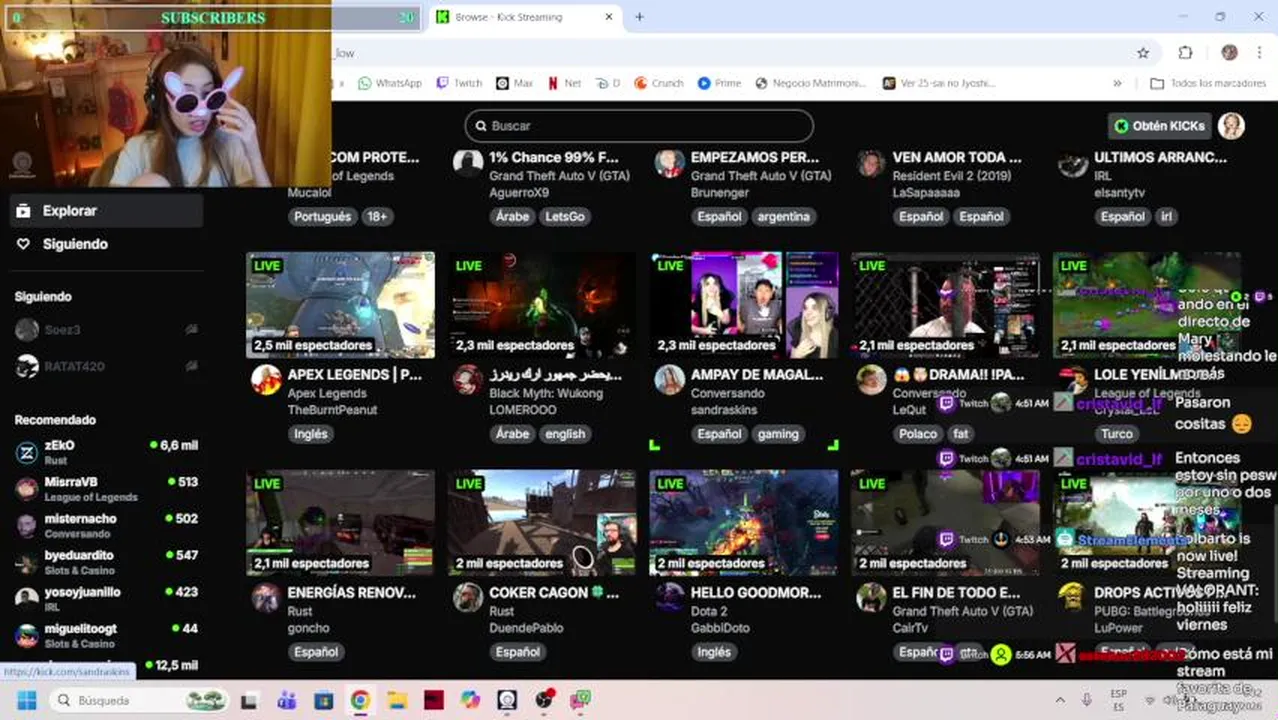Click Brunenger channel avatar

[669, 163]
